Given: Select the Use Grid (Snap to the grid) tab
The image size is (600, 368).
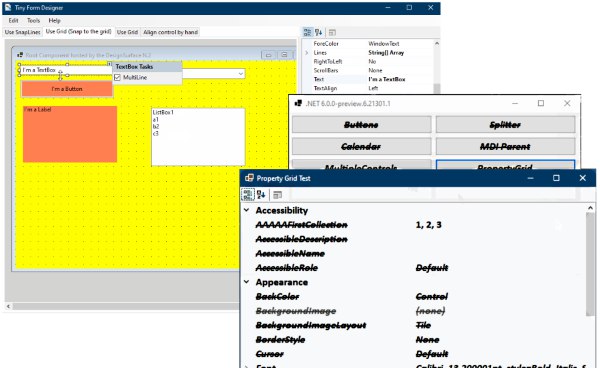Looking at the screenshot, I should click(x=78, y=32).
